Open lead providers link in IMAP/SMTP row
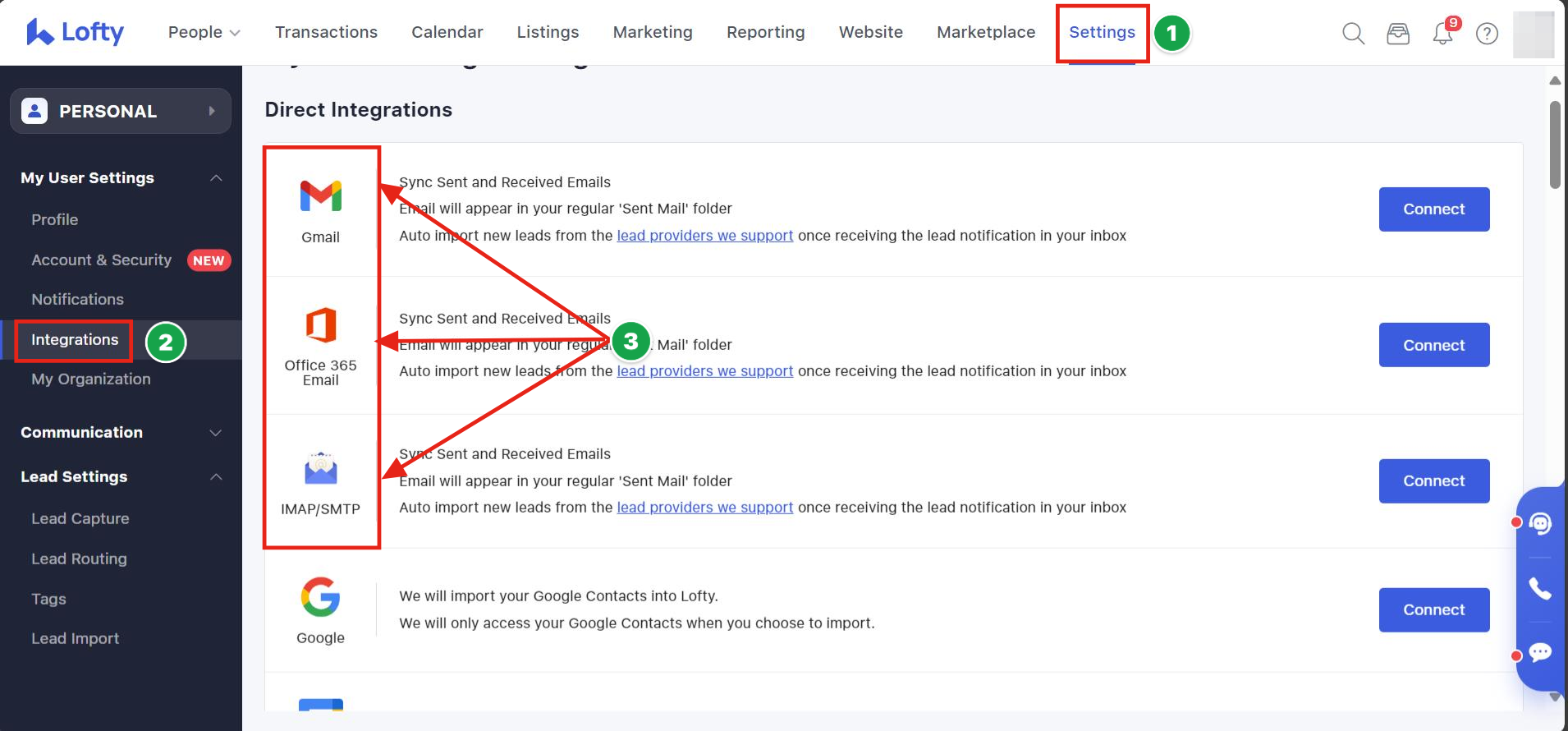This screenshot has height=731, width=1568. [x=704, y=508]
